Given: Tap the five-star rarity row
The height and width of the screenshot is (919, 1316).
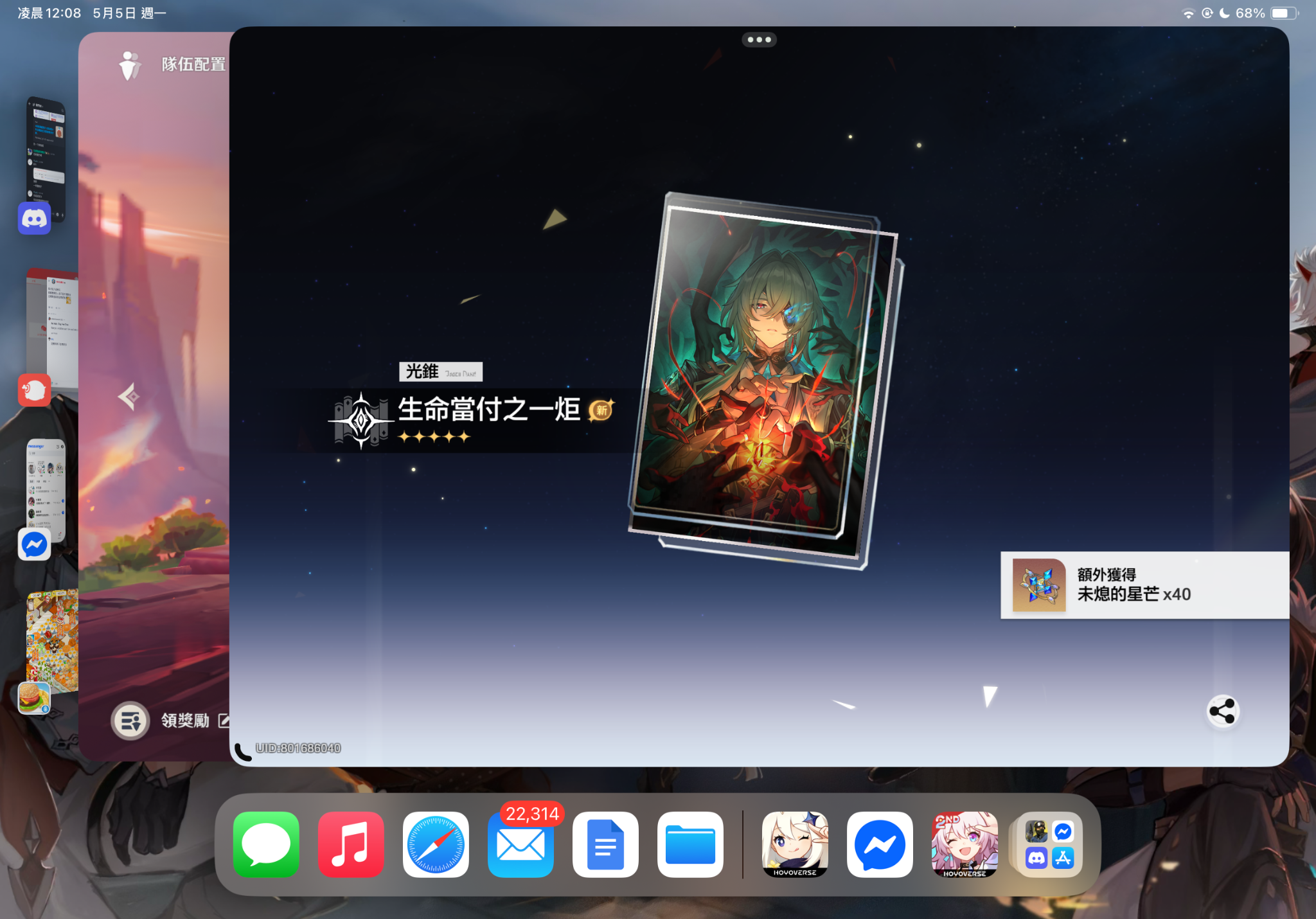Looking at the screenshot, I should (x=434, y=437).
